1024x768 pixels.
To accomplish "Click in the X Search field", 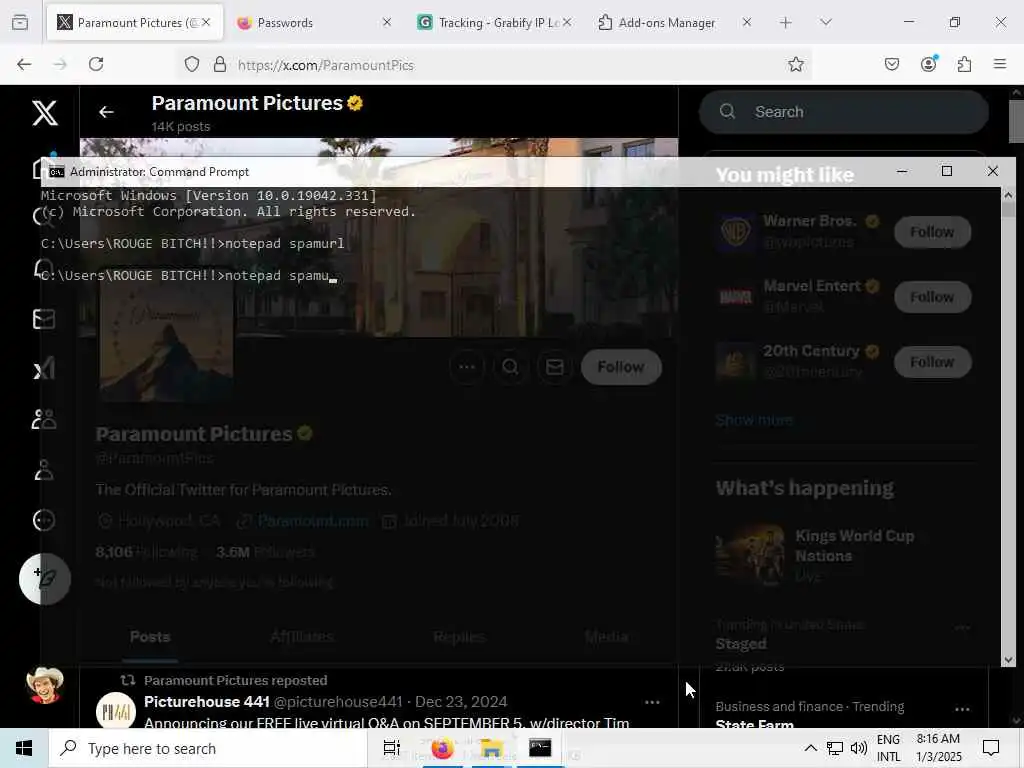I will click(x=844, y=112).
